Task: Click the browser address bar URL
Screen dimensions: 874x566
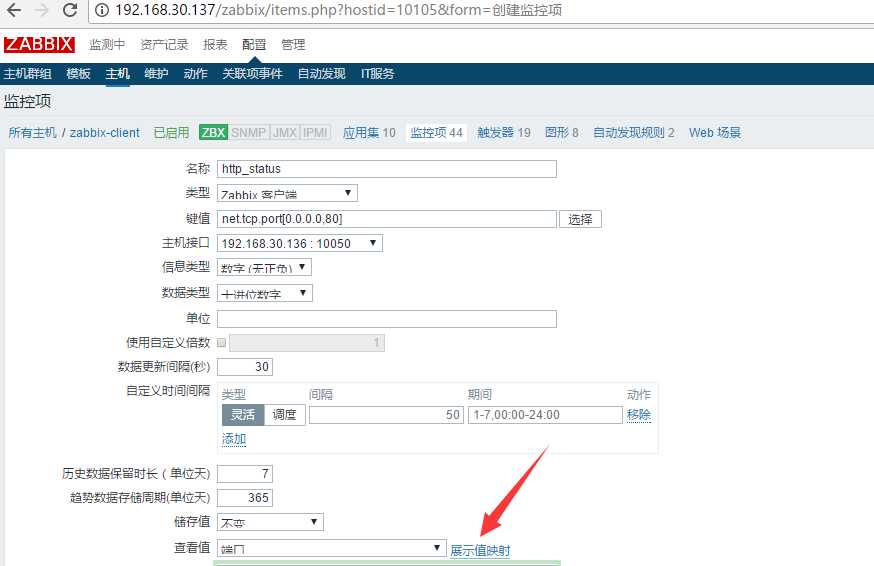Action: [x=338, y=10]
